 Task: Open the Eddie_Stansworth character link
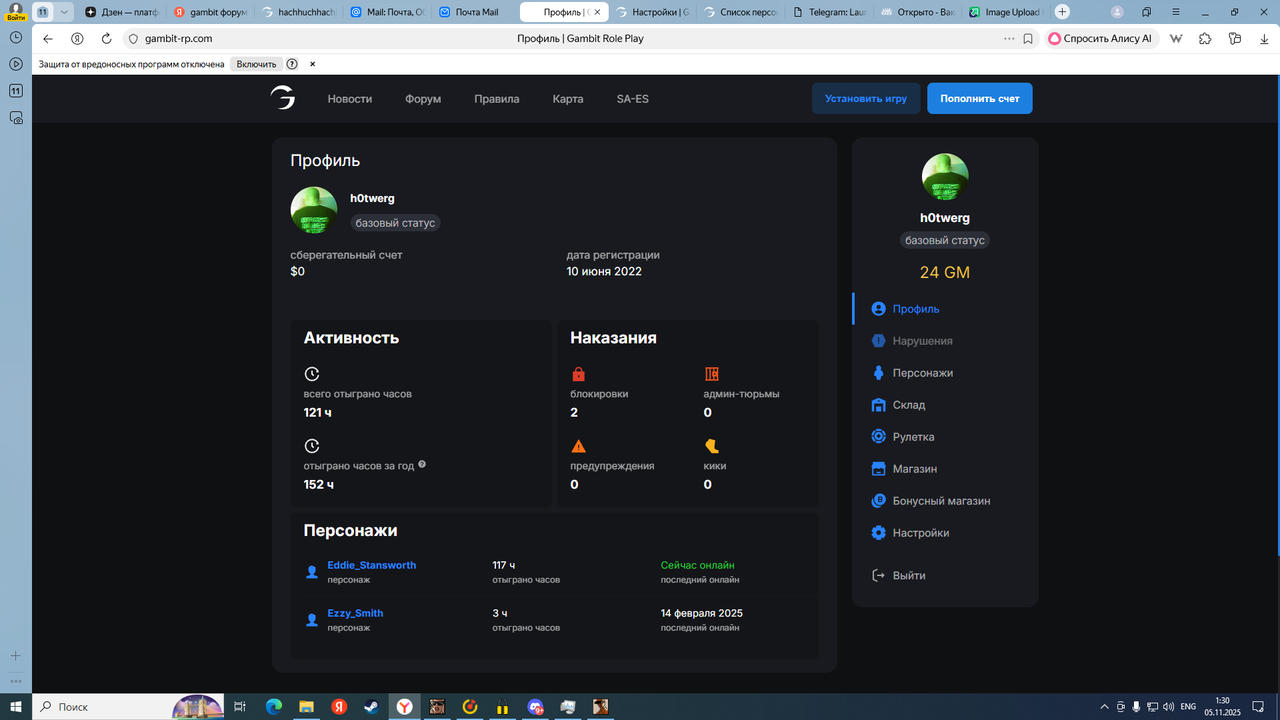372,565
